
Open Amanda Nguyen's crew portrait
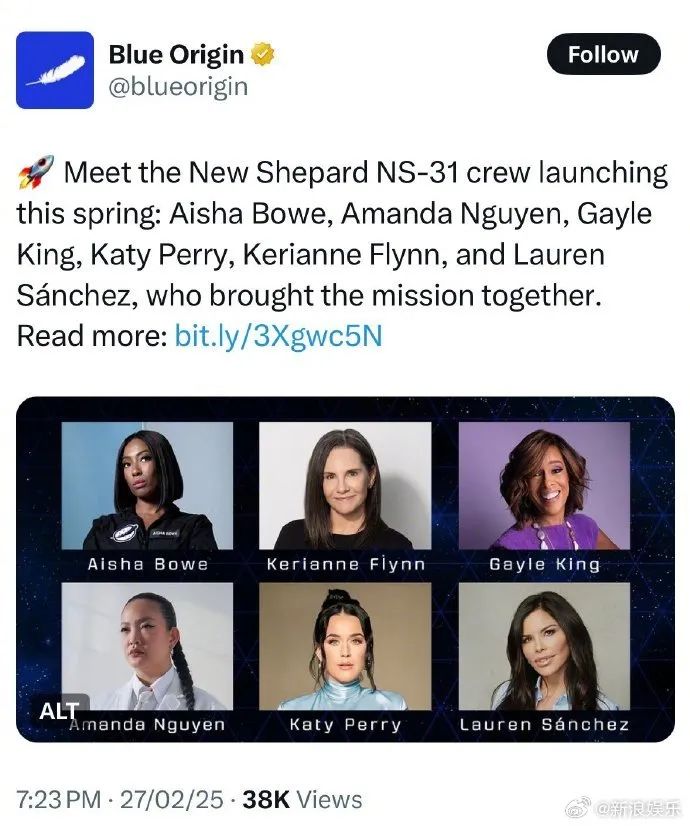[x=147, y=646]
